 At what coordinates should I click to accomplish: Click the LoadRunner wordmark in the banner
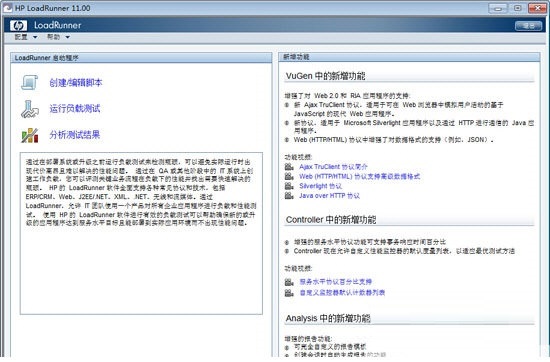[58, 25]
